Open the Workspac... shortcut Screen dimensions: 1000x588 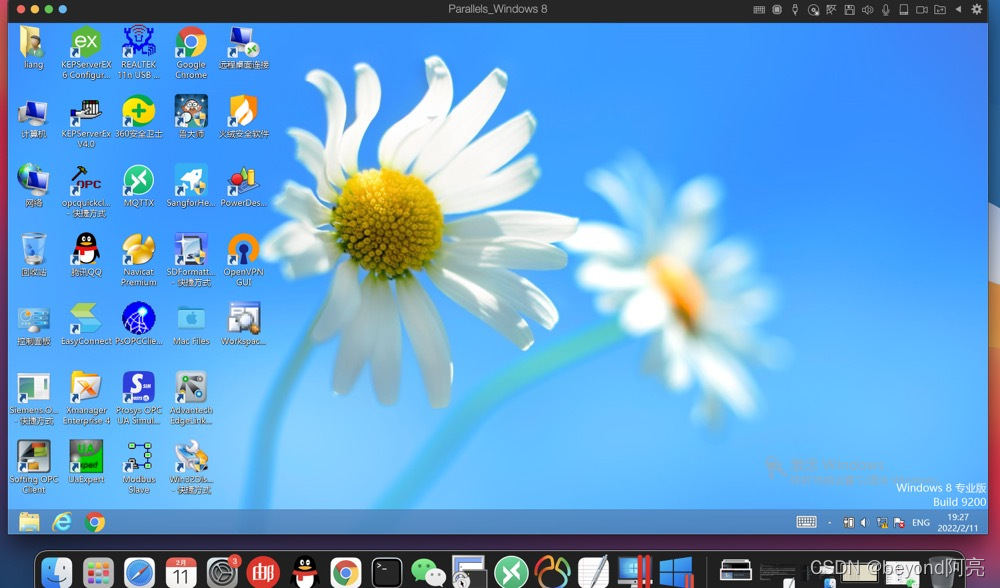coord(244,324)
